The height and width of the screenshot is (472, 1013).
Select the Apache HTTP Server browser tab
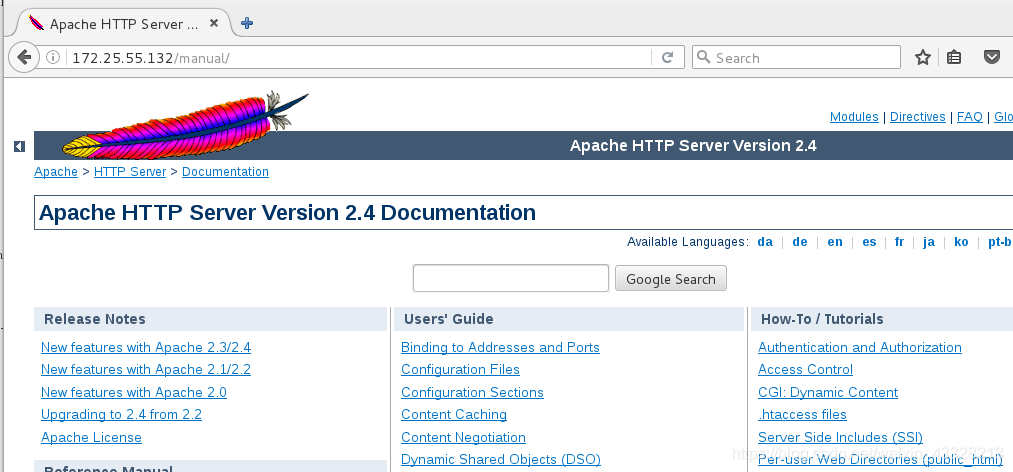pos(124,25)
